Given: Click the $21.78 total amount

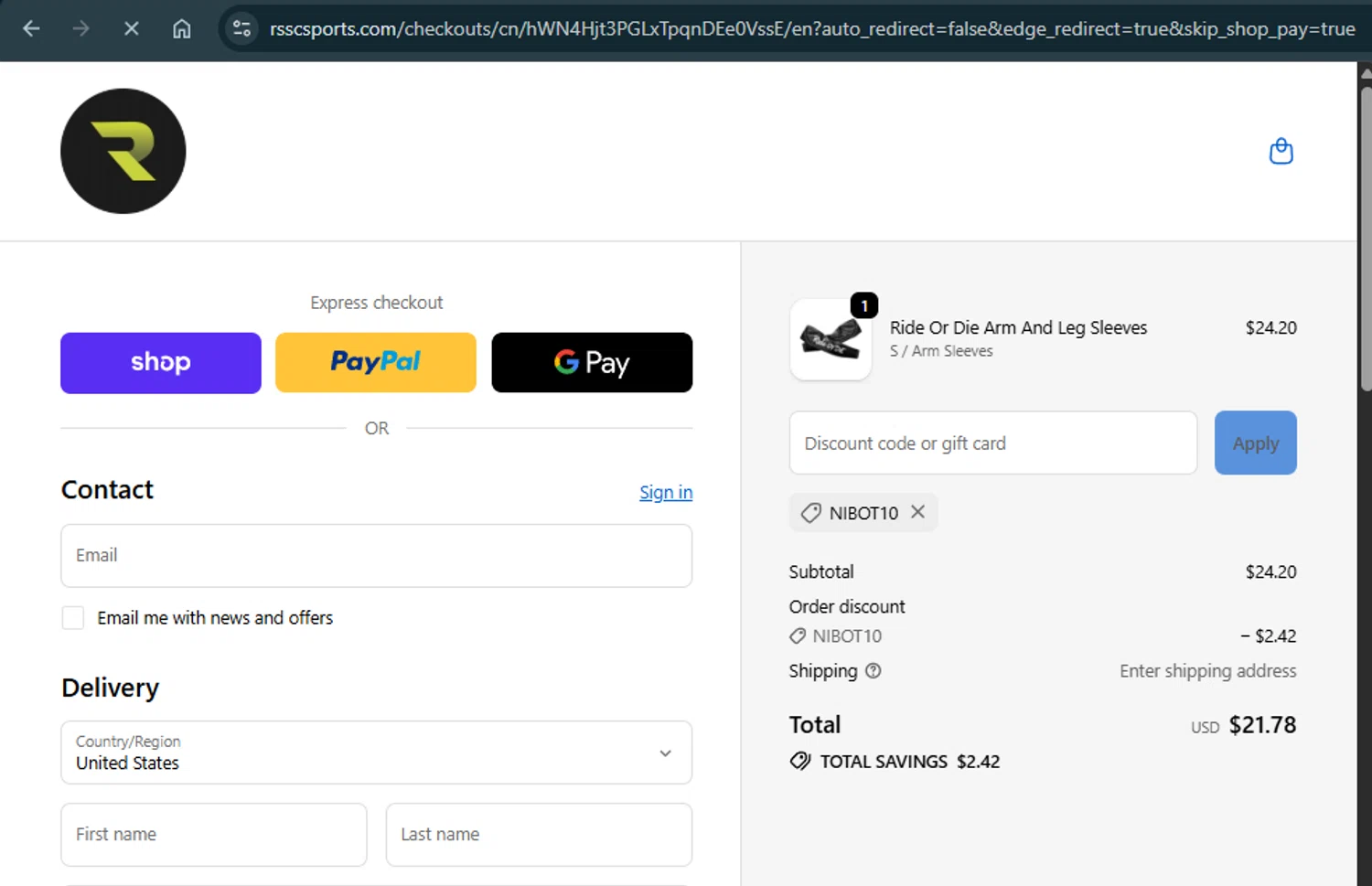Looking at the screenshot, I should tap(1262, 725).
